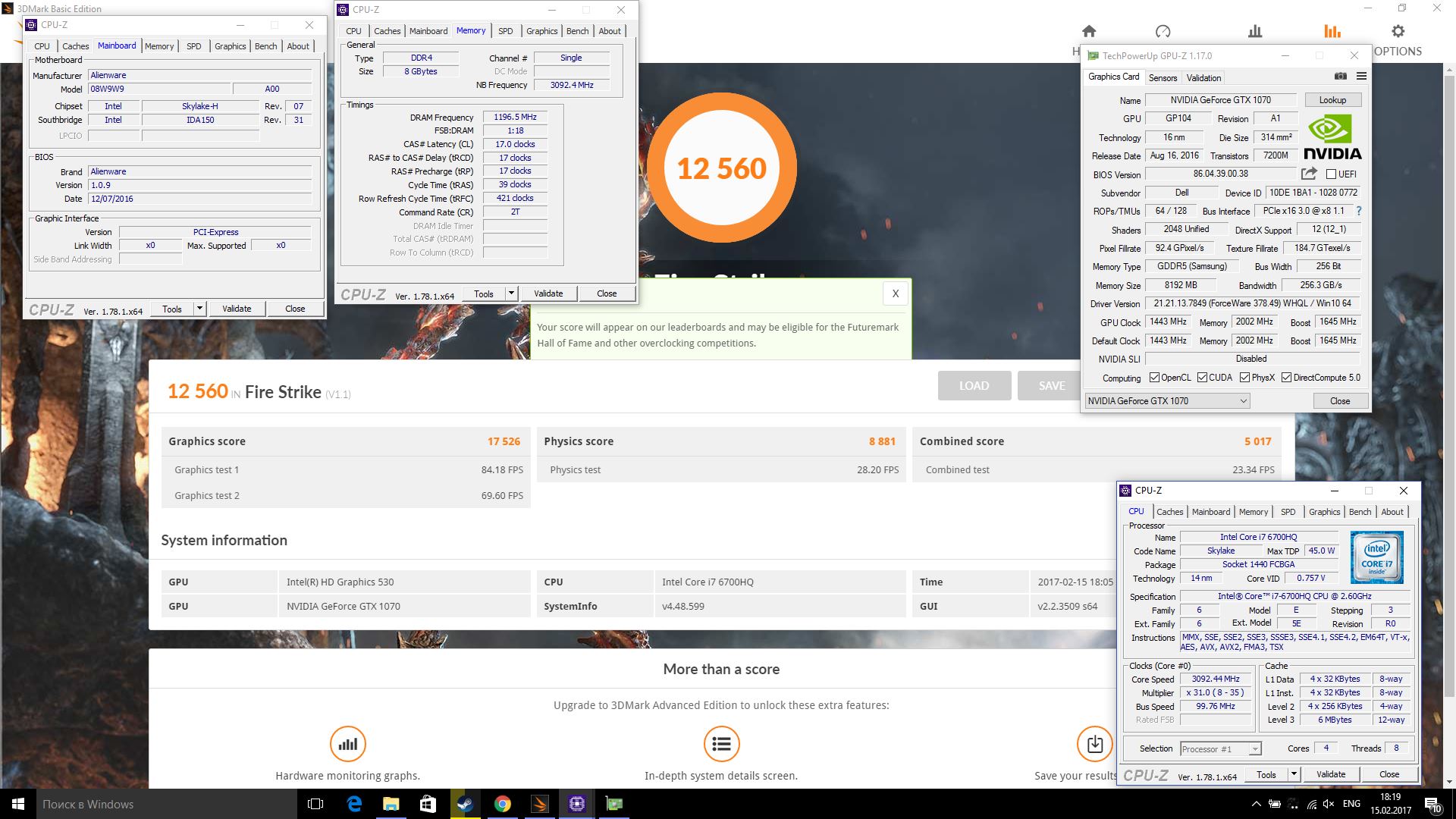The height and width of the screenshot is (819, 1456).
Task: Toggle the CUDA checkbox in GPU-Z
Action: click(x=1203, y=377)
